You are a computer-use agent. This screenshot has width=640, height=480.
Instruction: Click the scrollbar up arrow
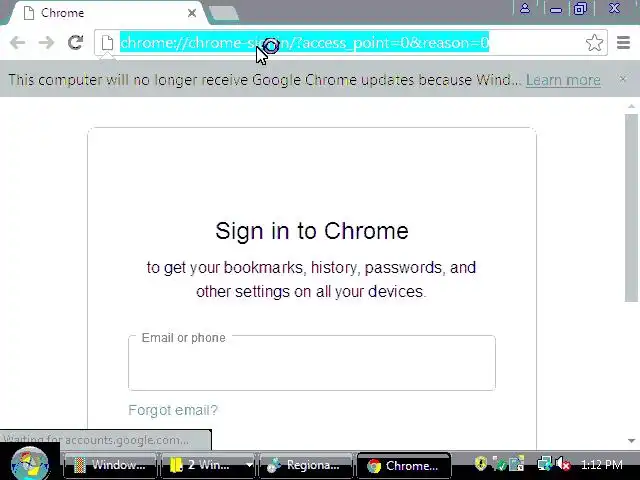pyautogui.click(x=631, y=107)
